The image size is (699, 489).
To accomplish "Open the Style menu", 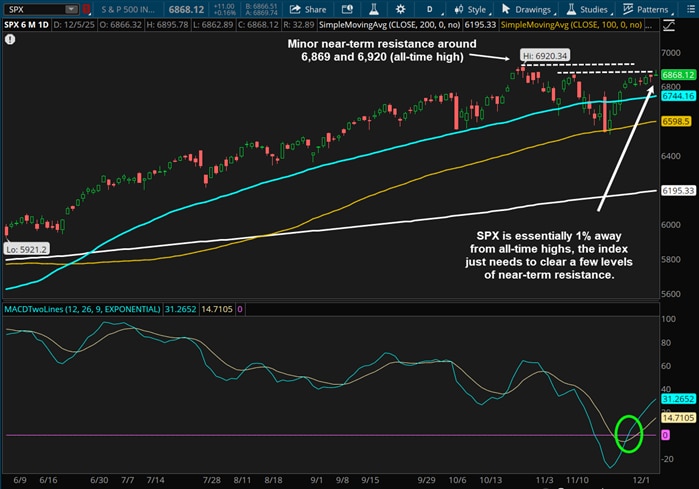I will tap(471, 9).
